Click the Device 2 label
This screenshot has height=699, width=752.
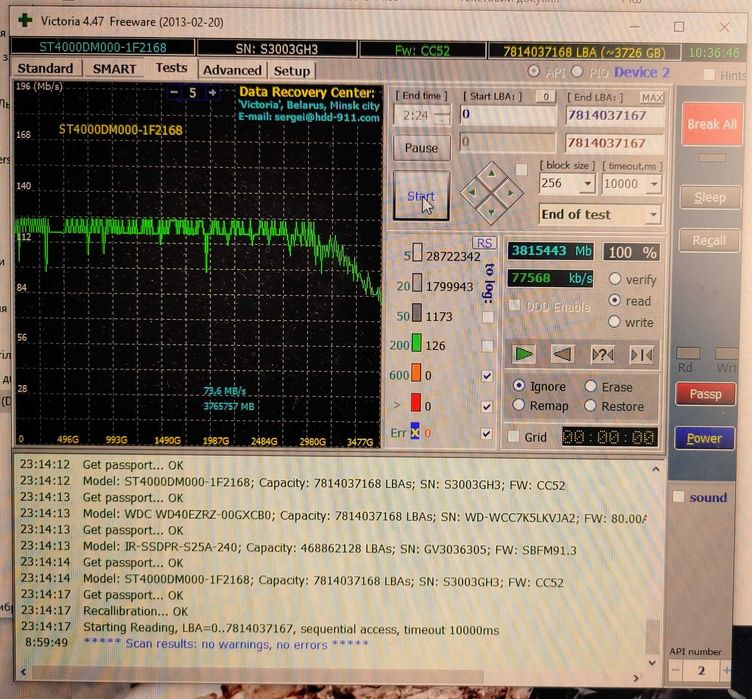pos(642,72)
